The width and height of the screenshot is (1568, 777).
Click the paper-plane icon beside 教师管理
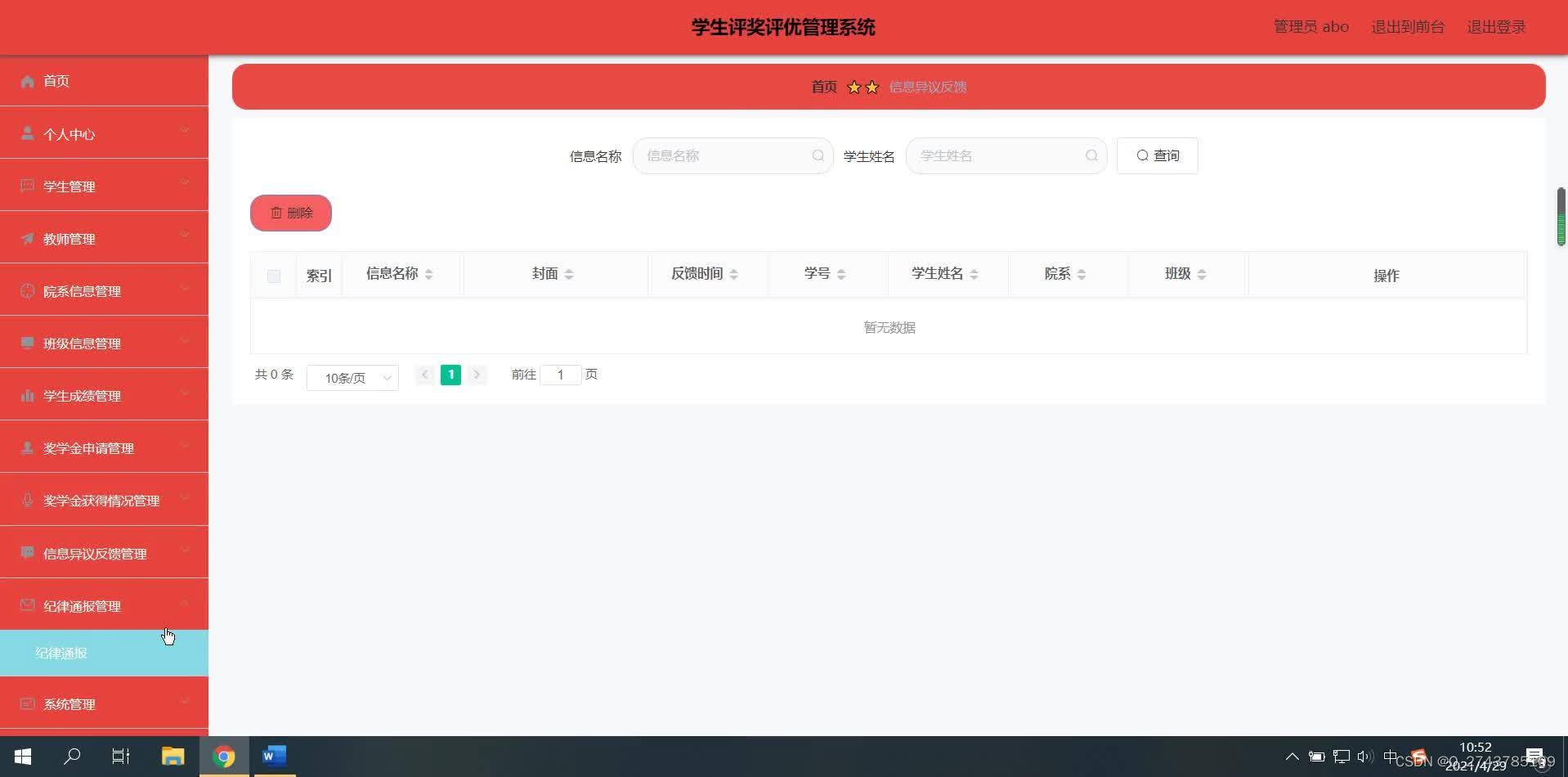click(x=28, y=238)
